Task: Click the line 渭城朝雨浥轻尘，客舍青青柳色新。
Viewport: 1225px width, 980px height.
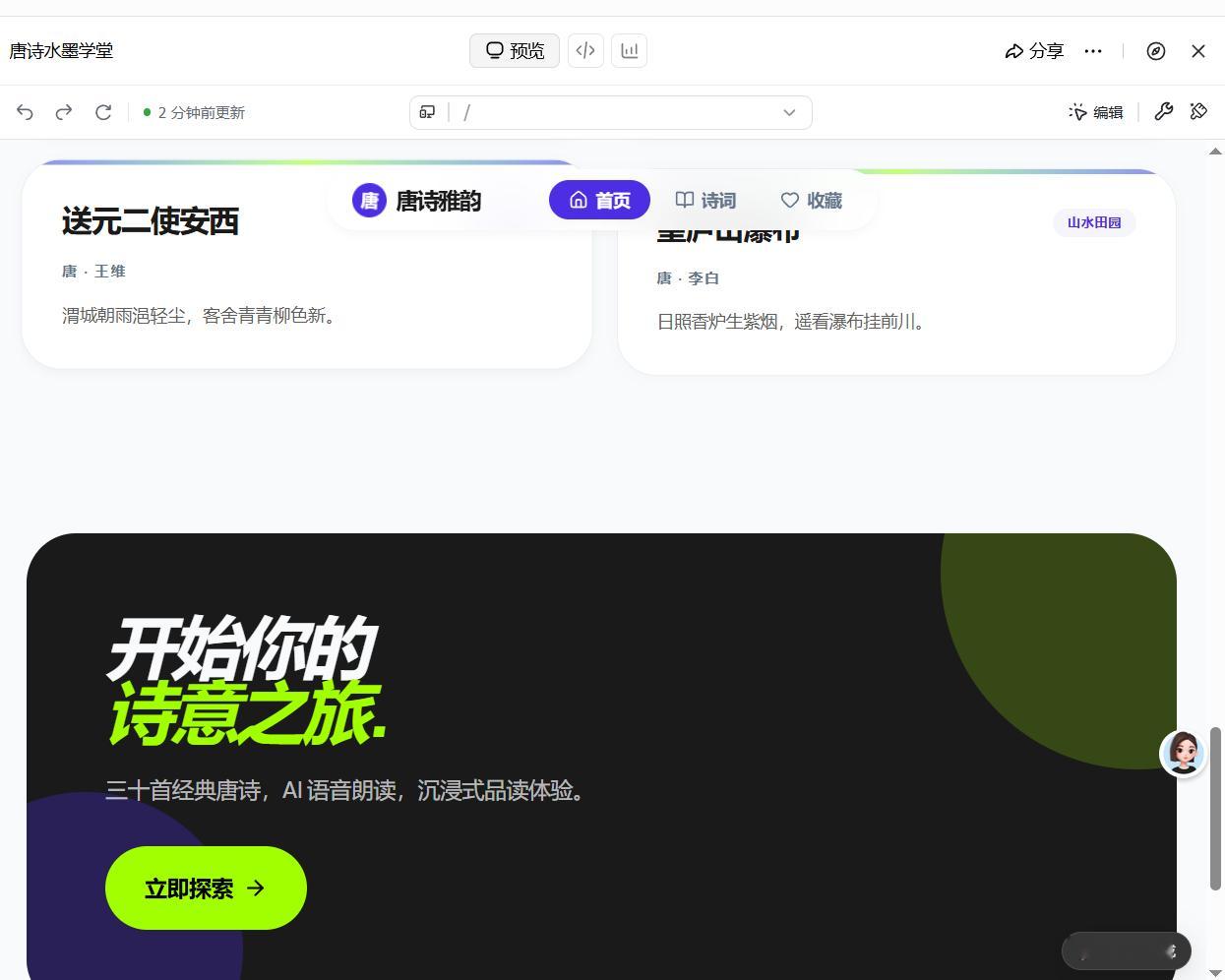Action: tap(202, 316)
